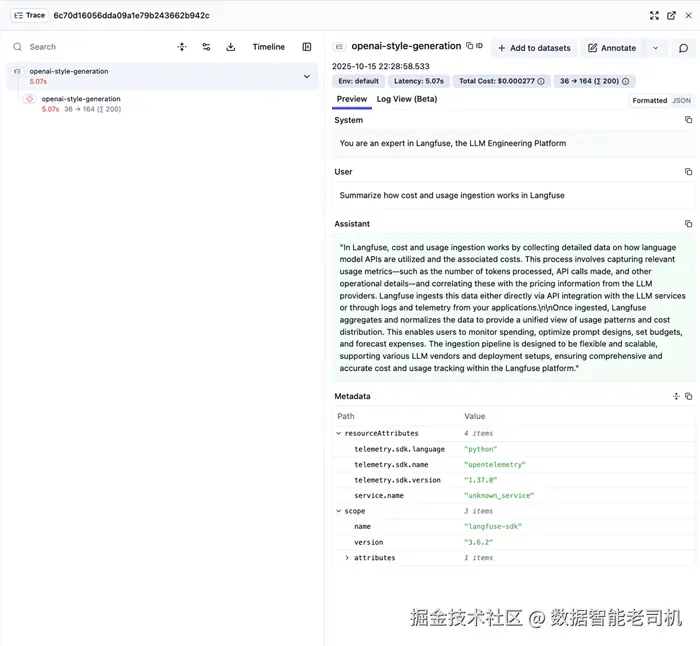The width and height of the screenshot is (700, 646).
Task: Collapse the tree side panel icon
Action: coord(307,47)
